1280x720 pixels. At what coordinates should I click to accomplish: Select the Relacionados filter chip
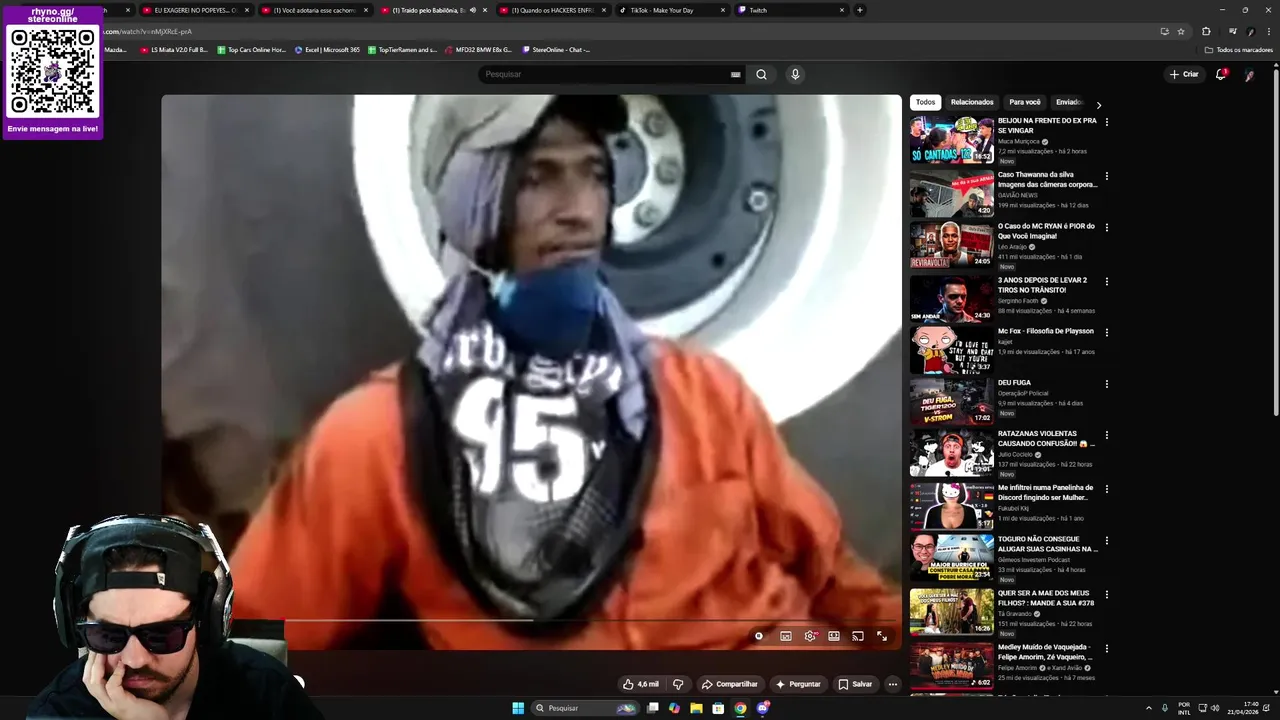tap(972, 102)
